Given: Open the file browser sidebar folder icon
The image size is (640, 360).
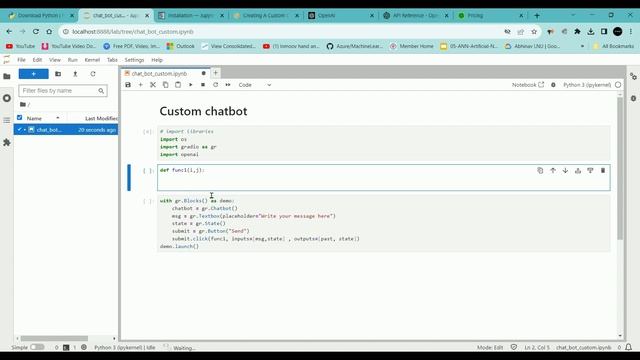Looking at the screenshot, I should (7, 76).
